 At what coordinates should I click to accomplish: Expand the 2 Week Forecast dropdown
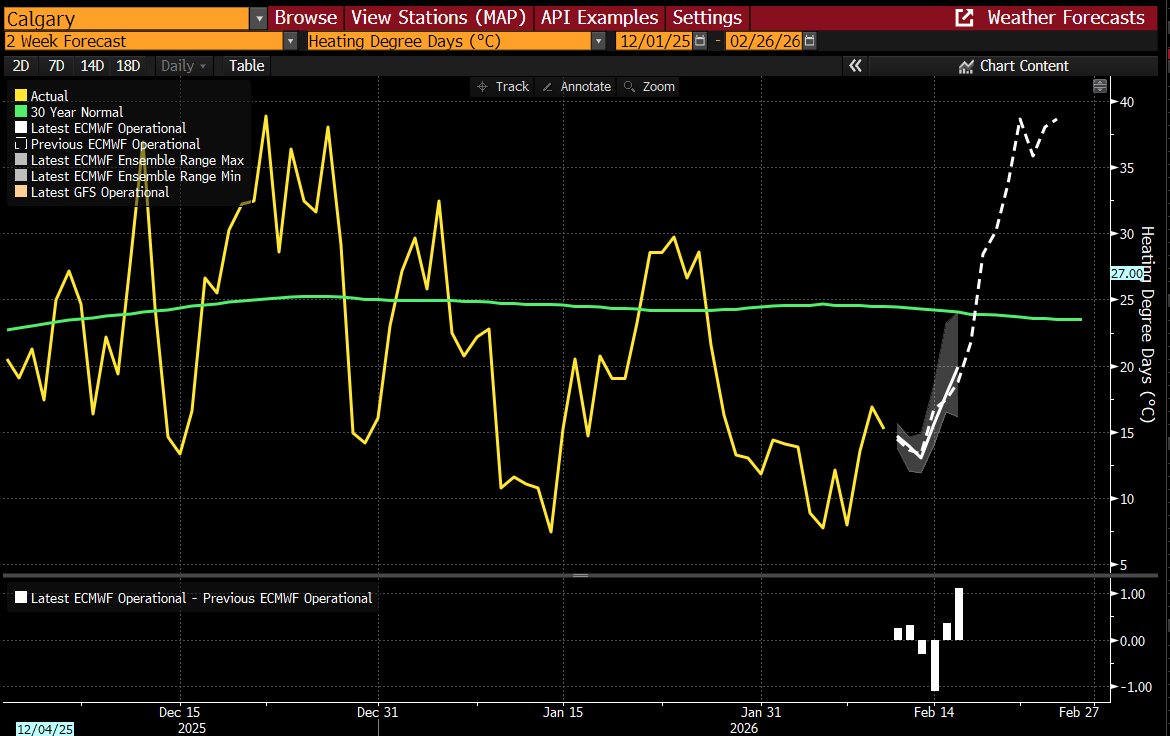(289, 41)
